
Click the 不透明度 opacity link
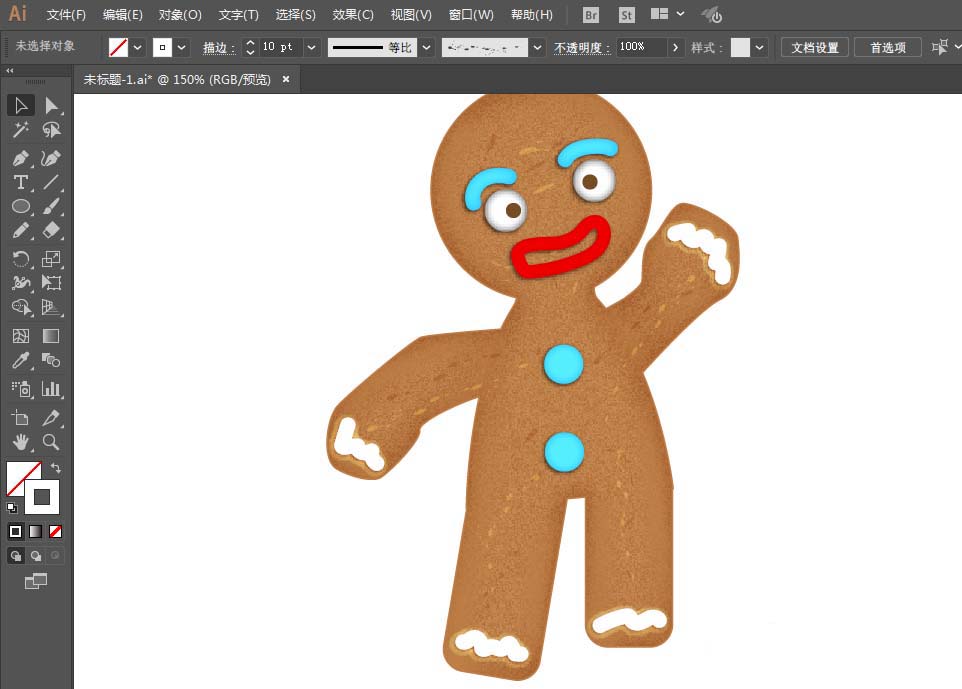(x=582, y=48)
